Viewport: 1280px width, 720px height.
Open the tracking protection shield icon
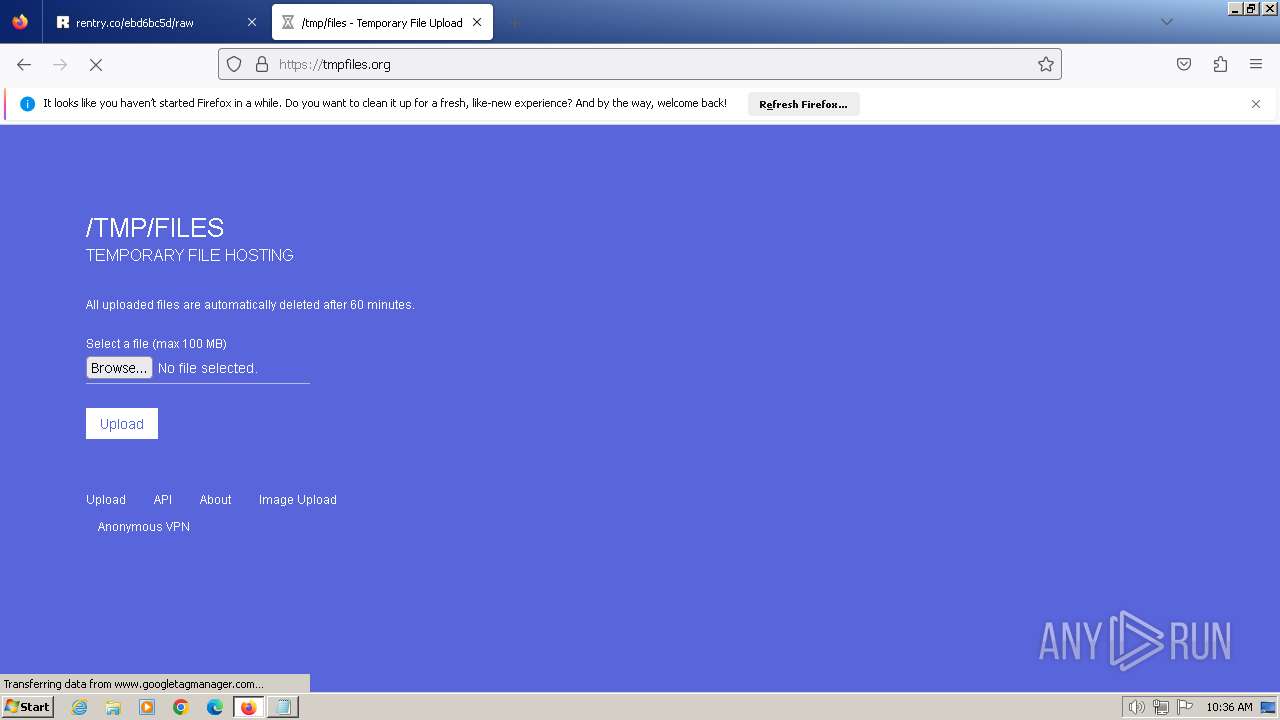pyautogui.click(x=234, y=64)
